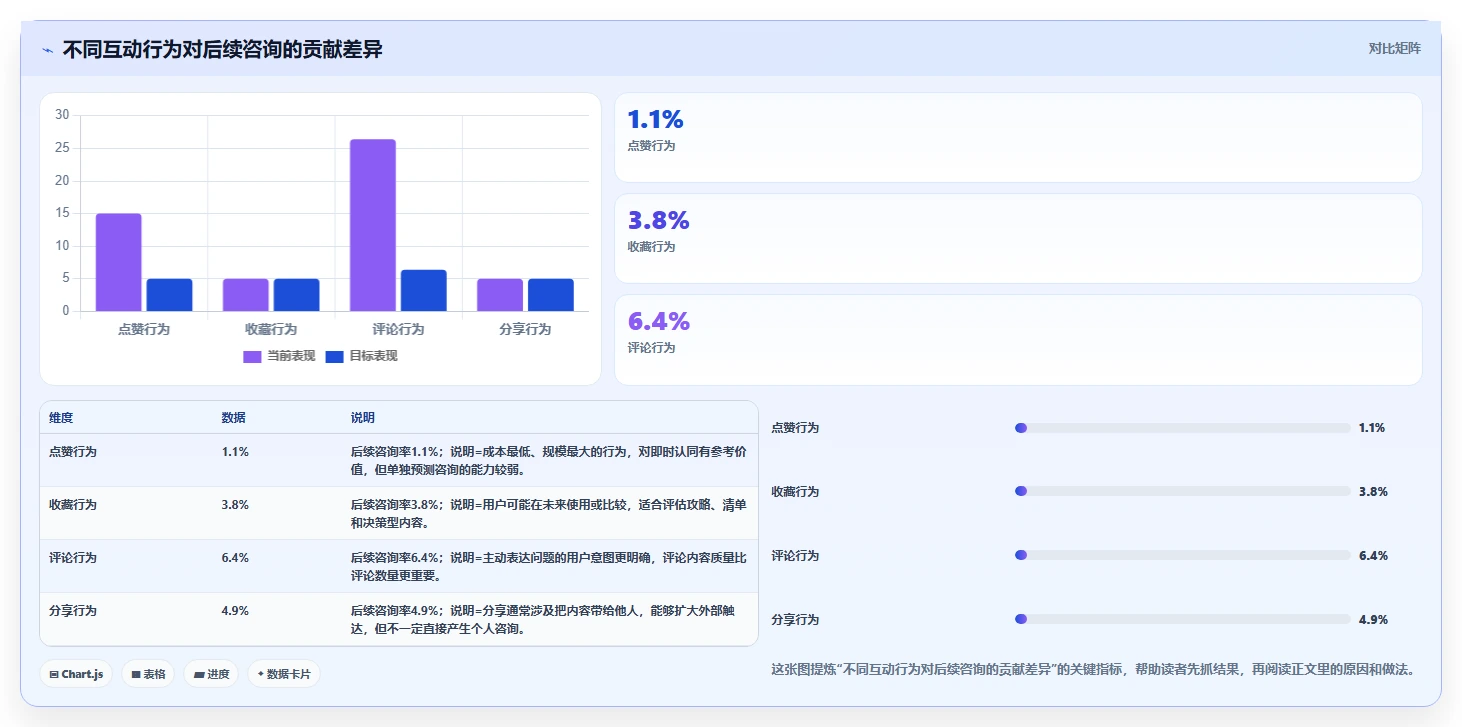This screenshot has height=727, width=1462.
Task: Click the 3.8% value beside 收藏行为 progress
Action: click(x=1373, y=492)
